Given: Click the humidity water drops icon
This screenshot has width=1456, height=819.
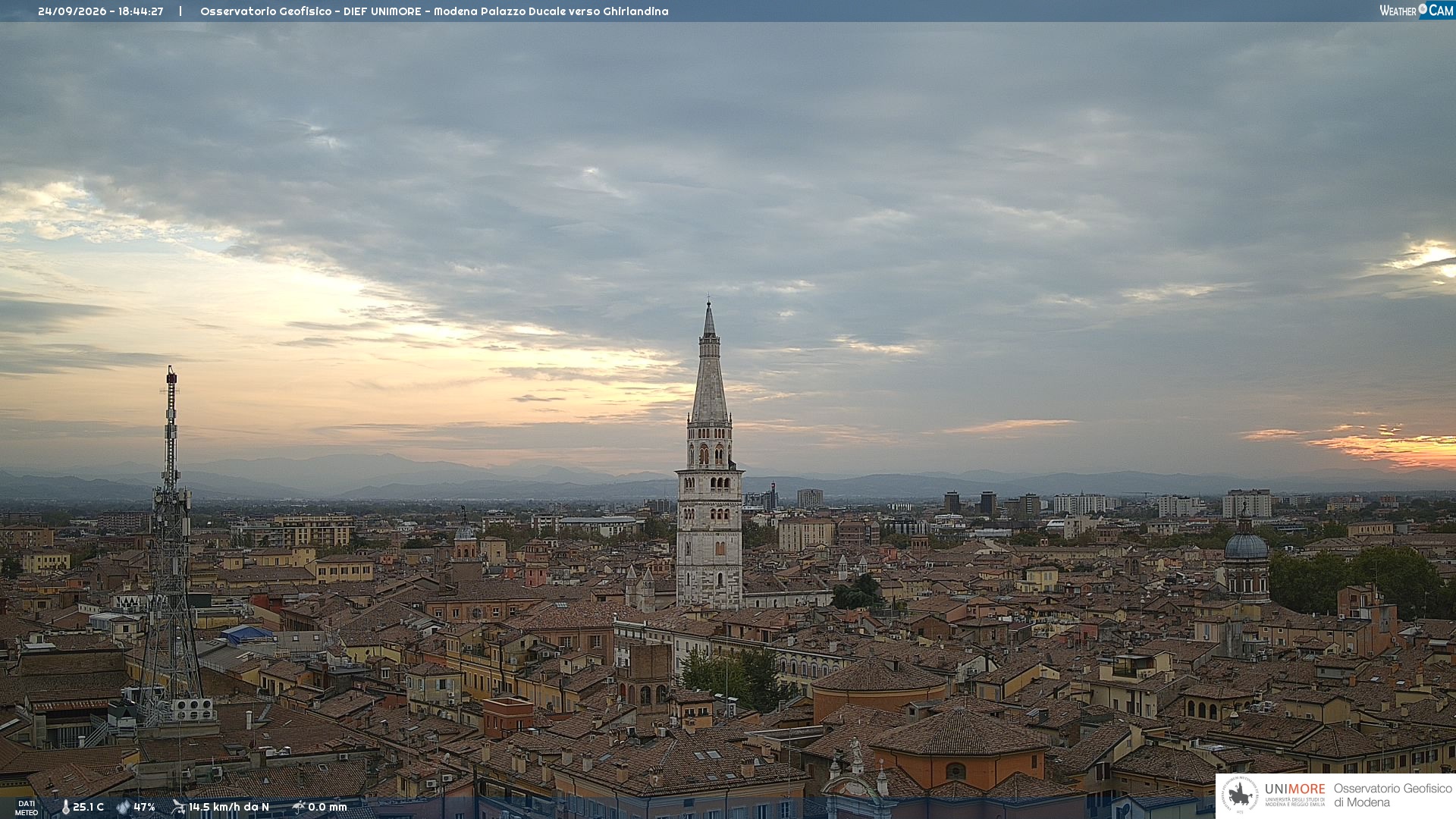Looking at the screenshot, I should tap(123, 807).
